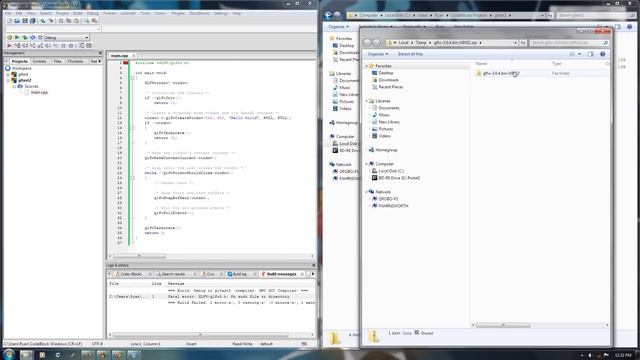Select the main.cpp editor tab

pos(119,56)
